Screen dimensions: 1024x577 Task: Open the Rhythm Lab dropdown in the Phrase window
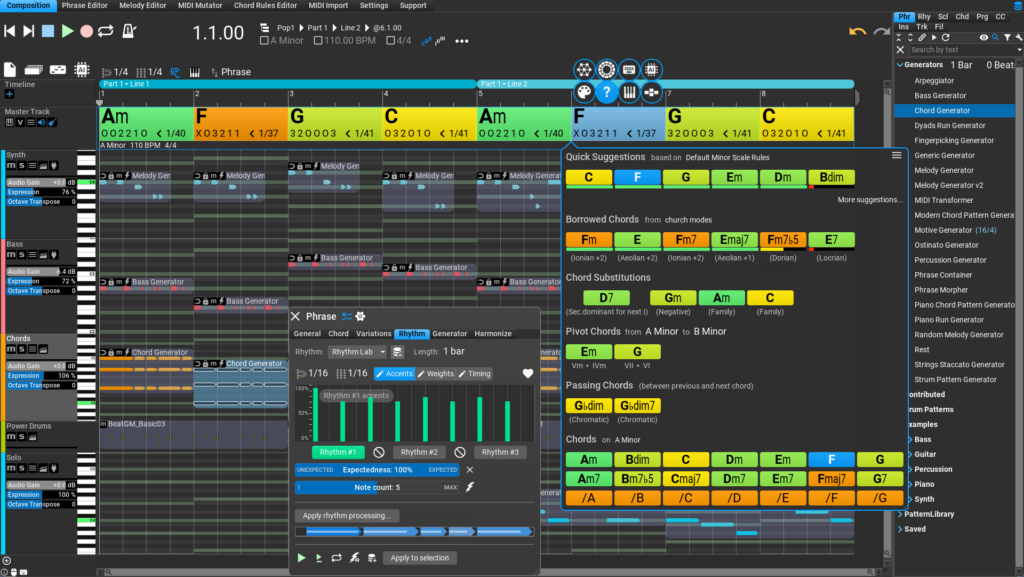tap(357, 352)
